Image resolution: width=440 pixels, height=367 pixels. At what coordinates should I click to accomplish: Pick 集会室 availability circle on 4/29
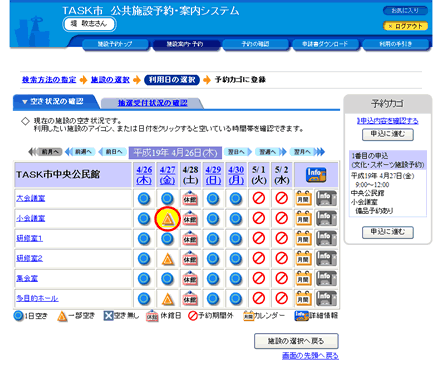213,279
